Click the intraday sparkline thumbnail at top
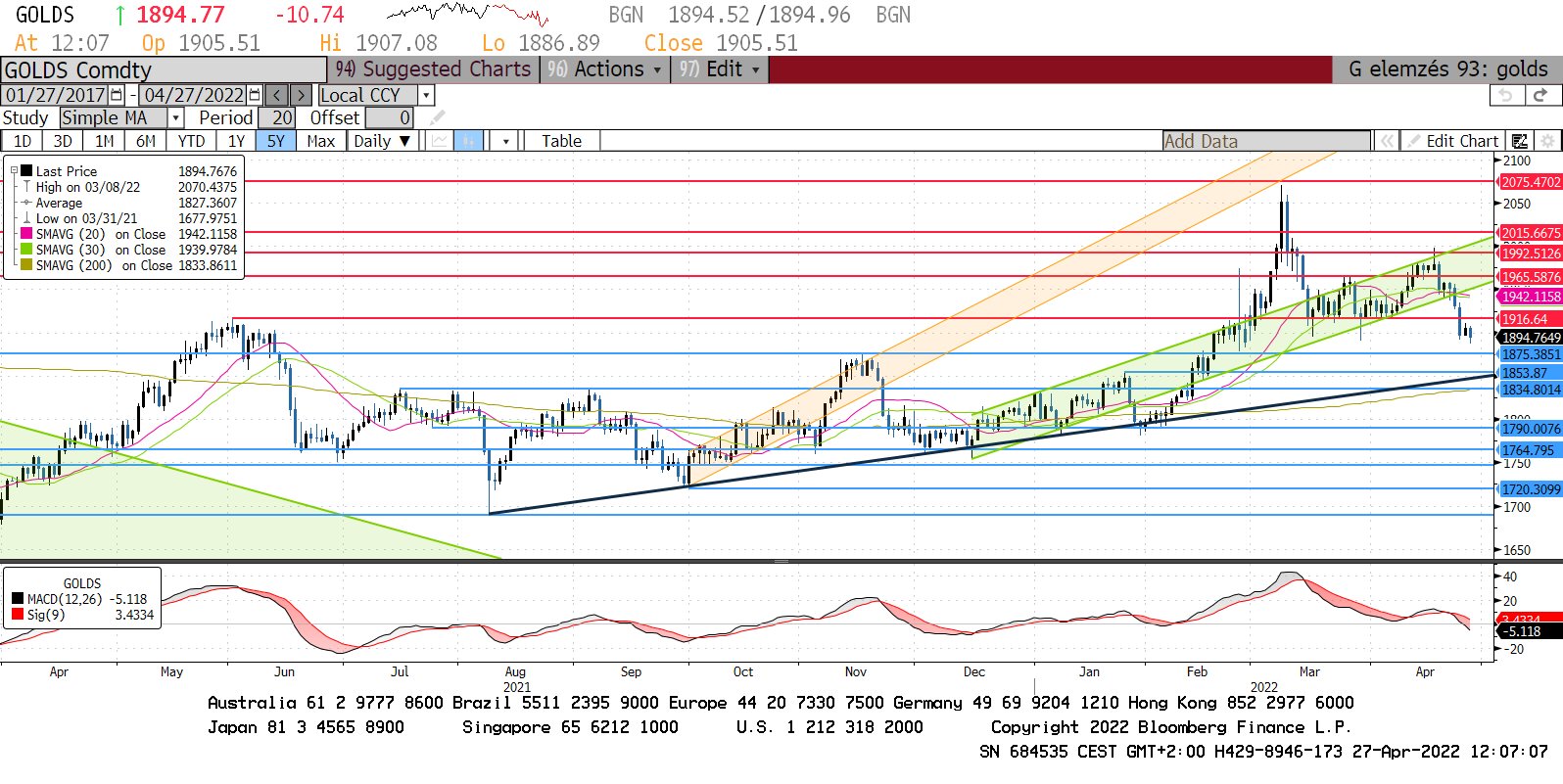 pos(467,15)
